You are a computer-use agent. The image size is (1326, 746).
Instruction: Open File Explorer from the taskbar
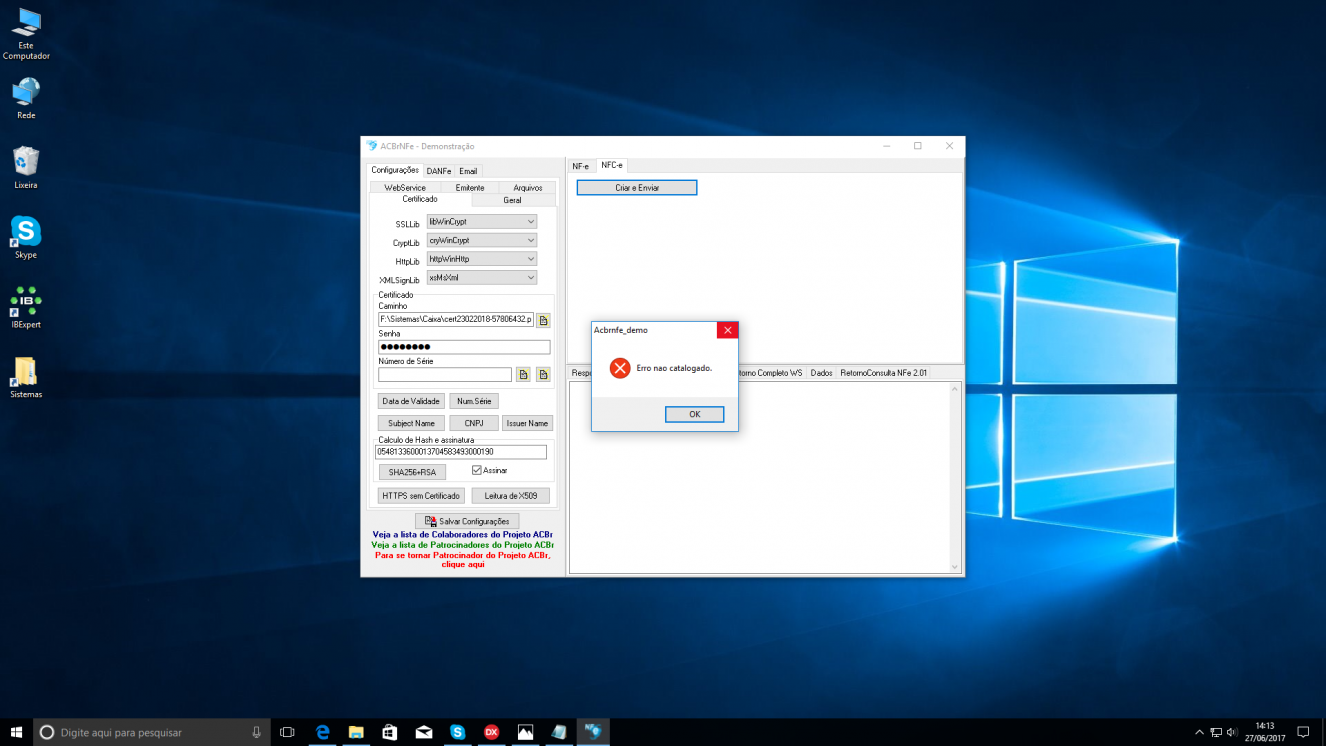tap(356, 732)
